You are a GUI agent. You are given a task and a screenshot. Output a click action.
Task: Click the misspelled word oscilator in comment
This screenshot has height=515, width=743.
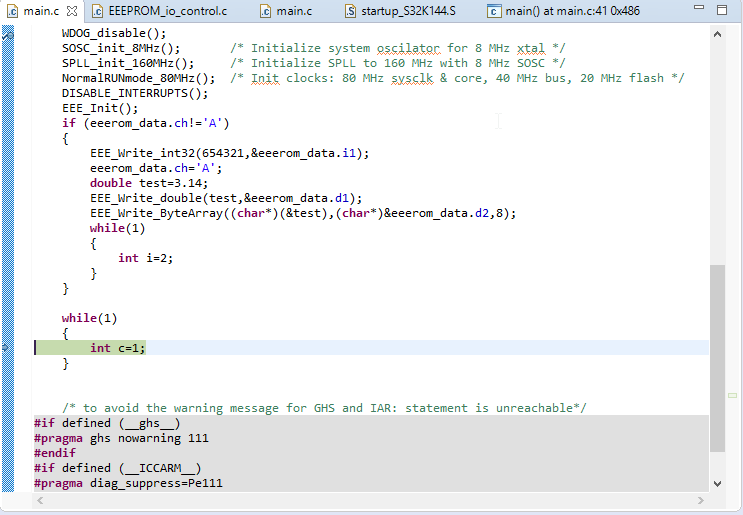(408, 48)
